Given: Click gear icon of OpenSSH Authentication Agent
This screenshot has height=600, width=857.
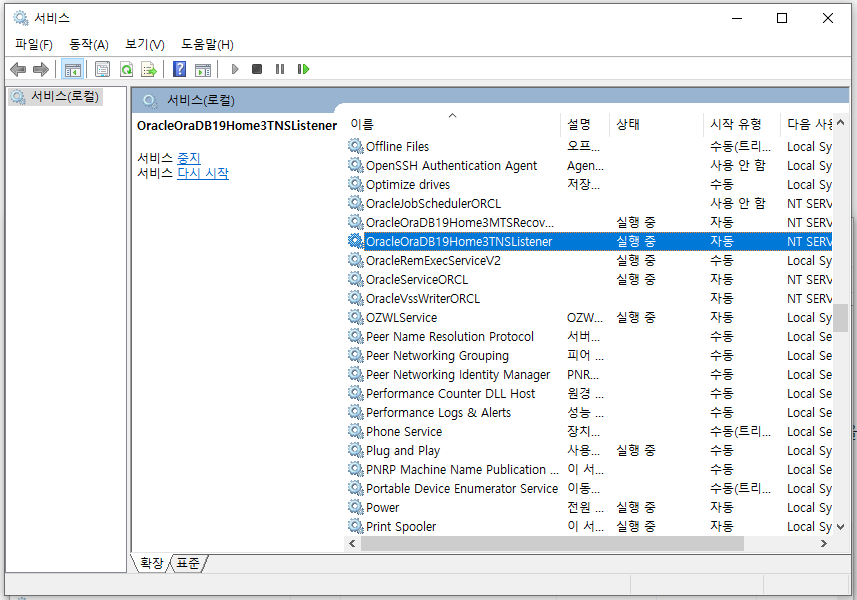Looking at the screenshot, I should coord(356,165).
